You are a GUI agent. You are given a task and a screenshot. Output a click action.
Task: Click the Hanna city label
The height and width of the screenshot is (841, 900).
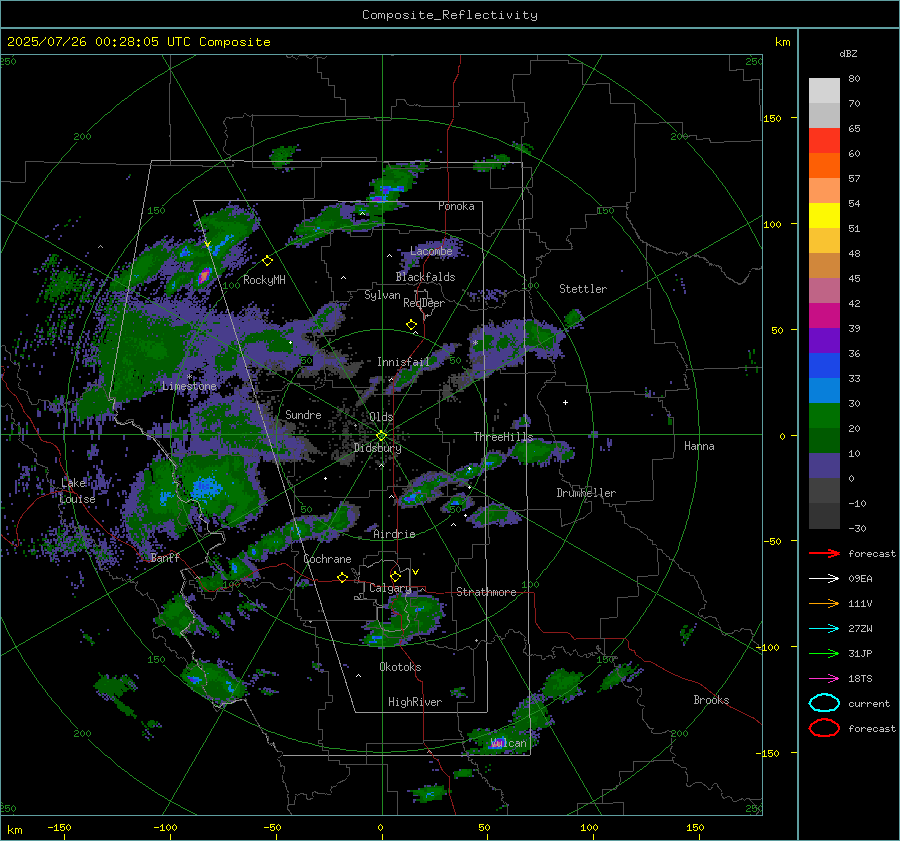click(x=699, y=446)
